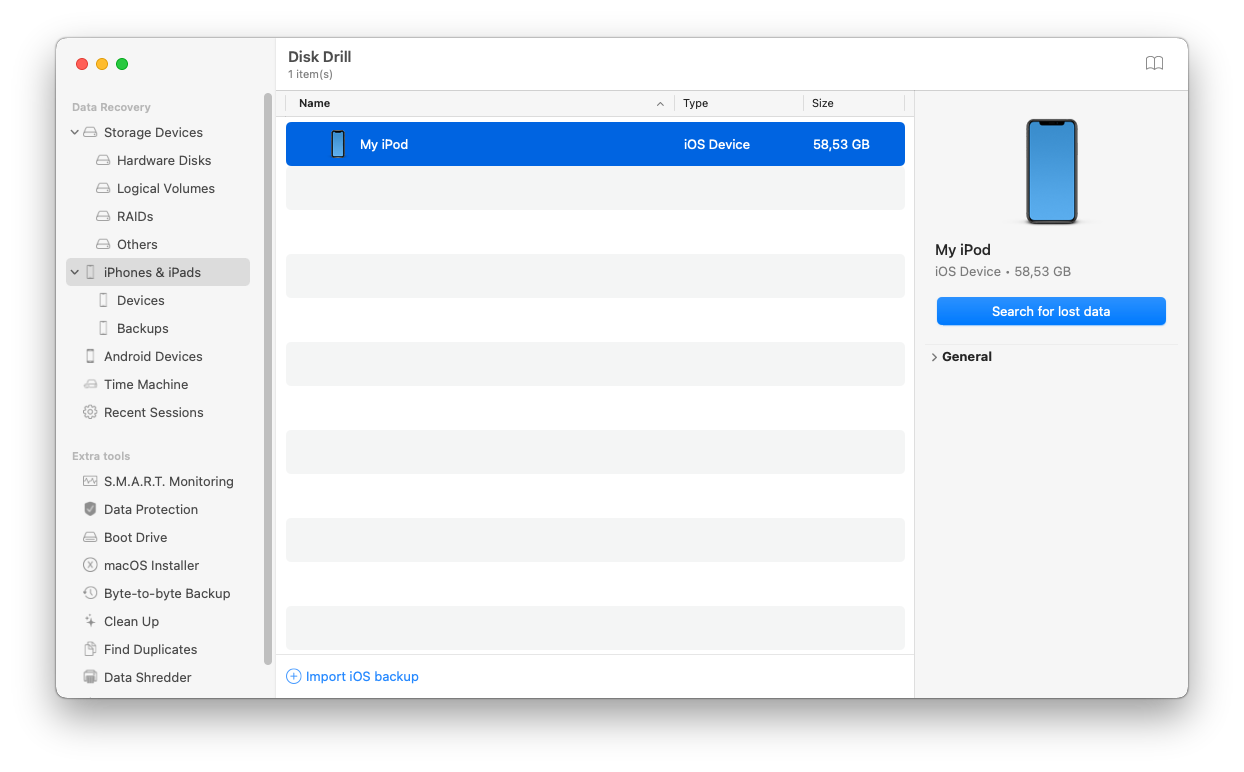The image size is (1244, 772).
Task: Click the Android Devices phone icon
Action: (90, 356)
